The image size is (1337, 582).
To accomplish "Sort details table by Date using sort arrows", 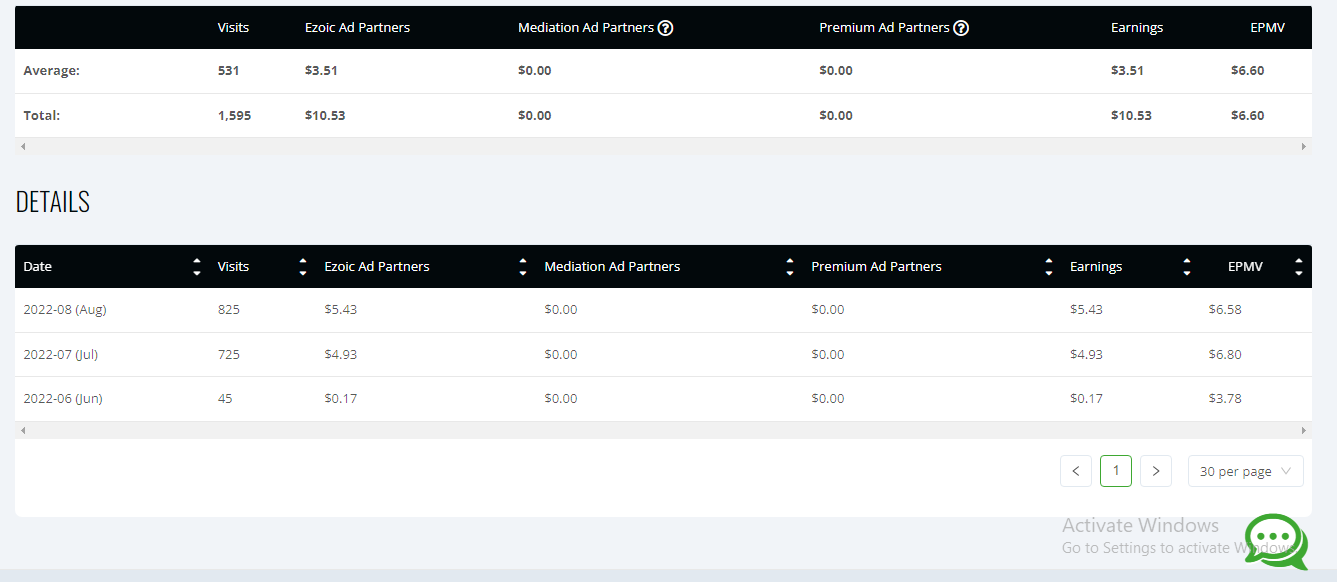I will (x=197, y=267).
